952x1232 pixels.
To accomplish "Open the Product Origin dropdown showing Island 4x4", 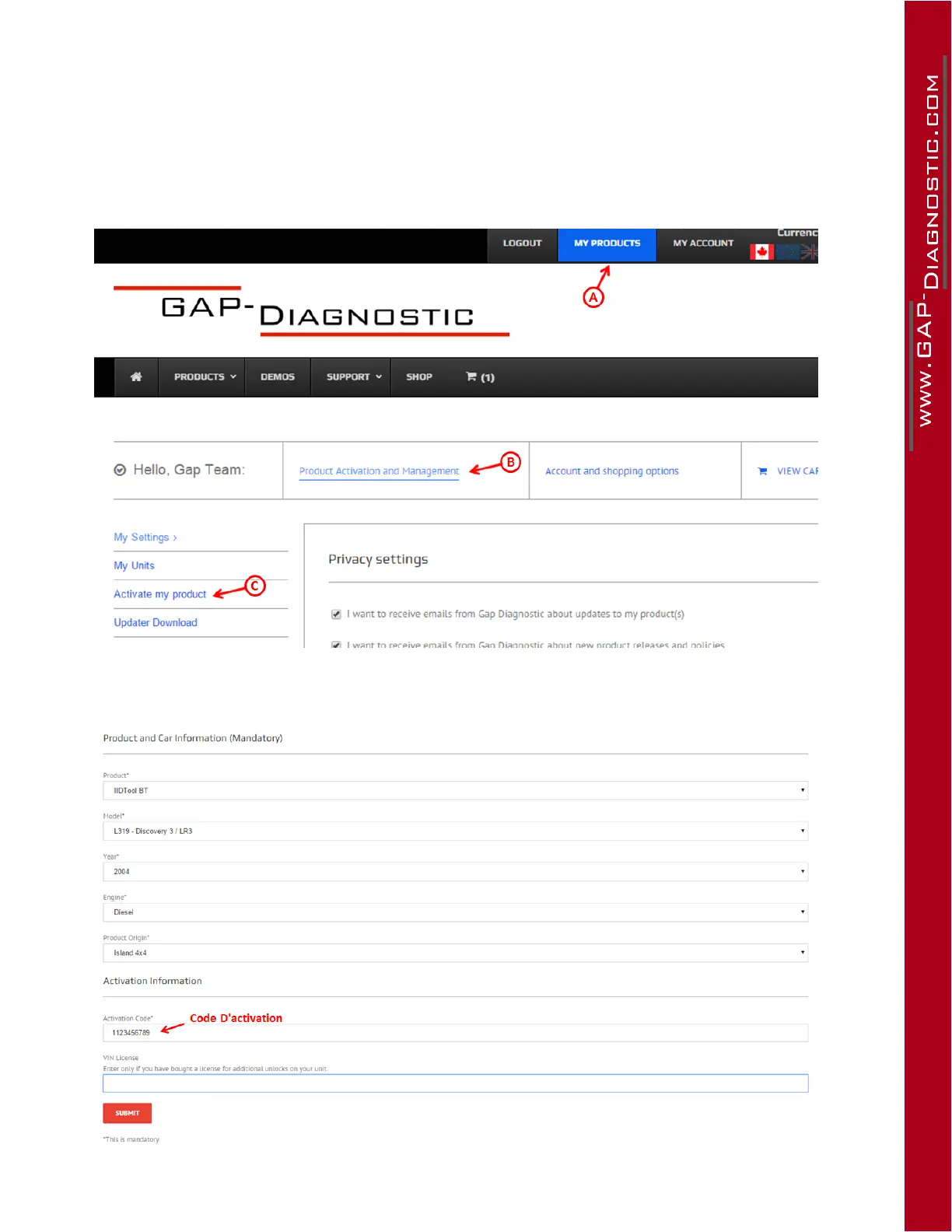I will pyautogui.click(x=456, y=952).
